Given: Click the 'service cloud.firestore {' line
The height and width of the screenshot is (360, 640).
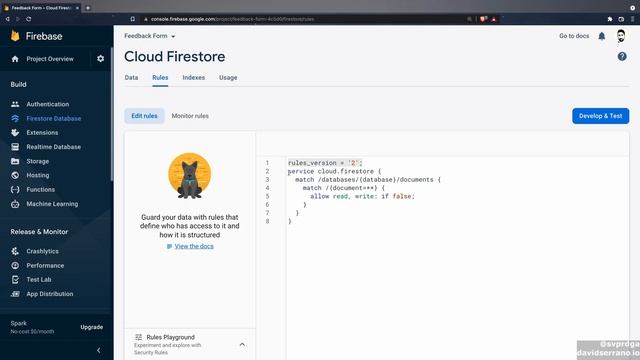Looking at the screenshot, I should (x=334, y=171).
